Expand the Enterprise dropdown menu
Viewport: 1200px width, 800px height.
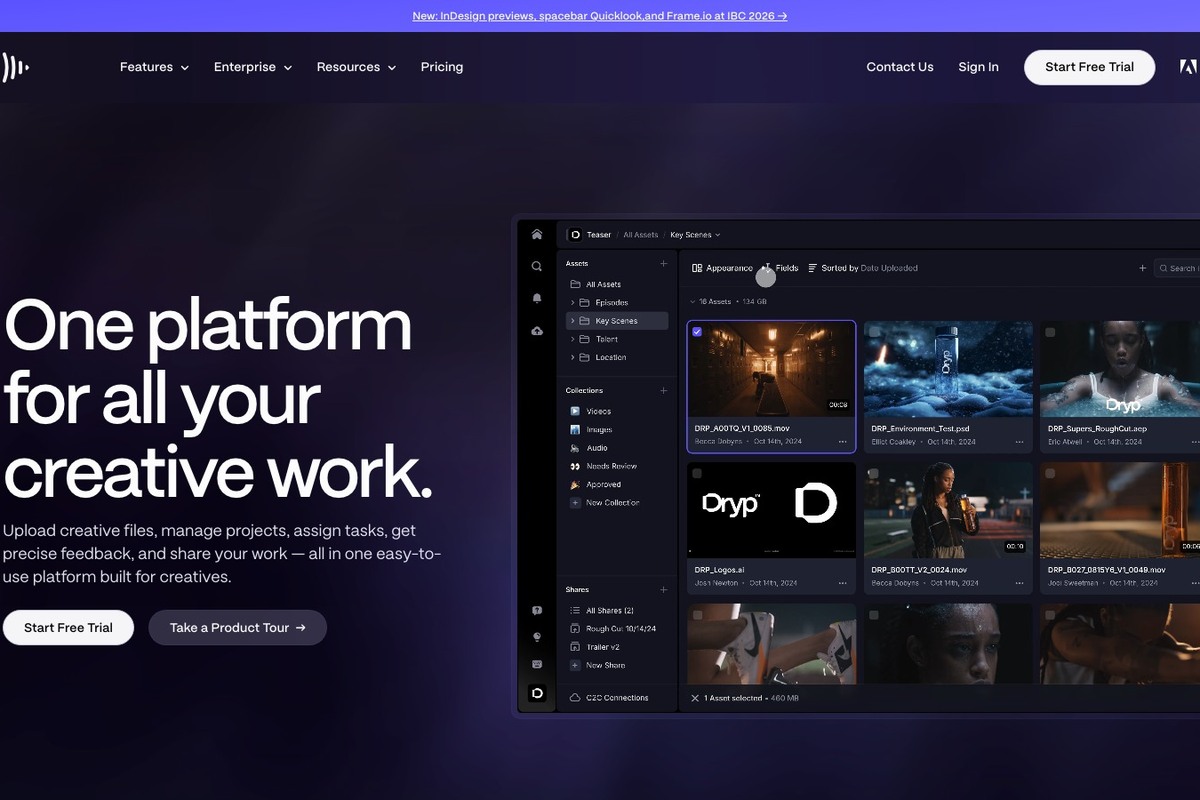click(253, 67)
